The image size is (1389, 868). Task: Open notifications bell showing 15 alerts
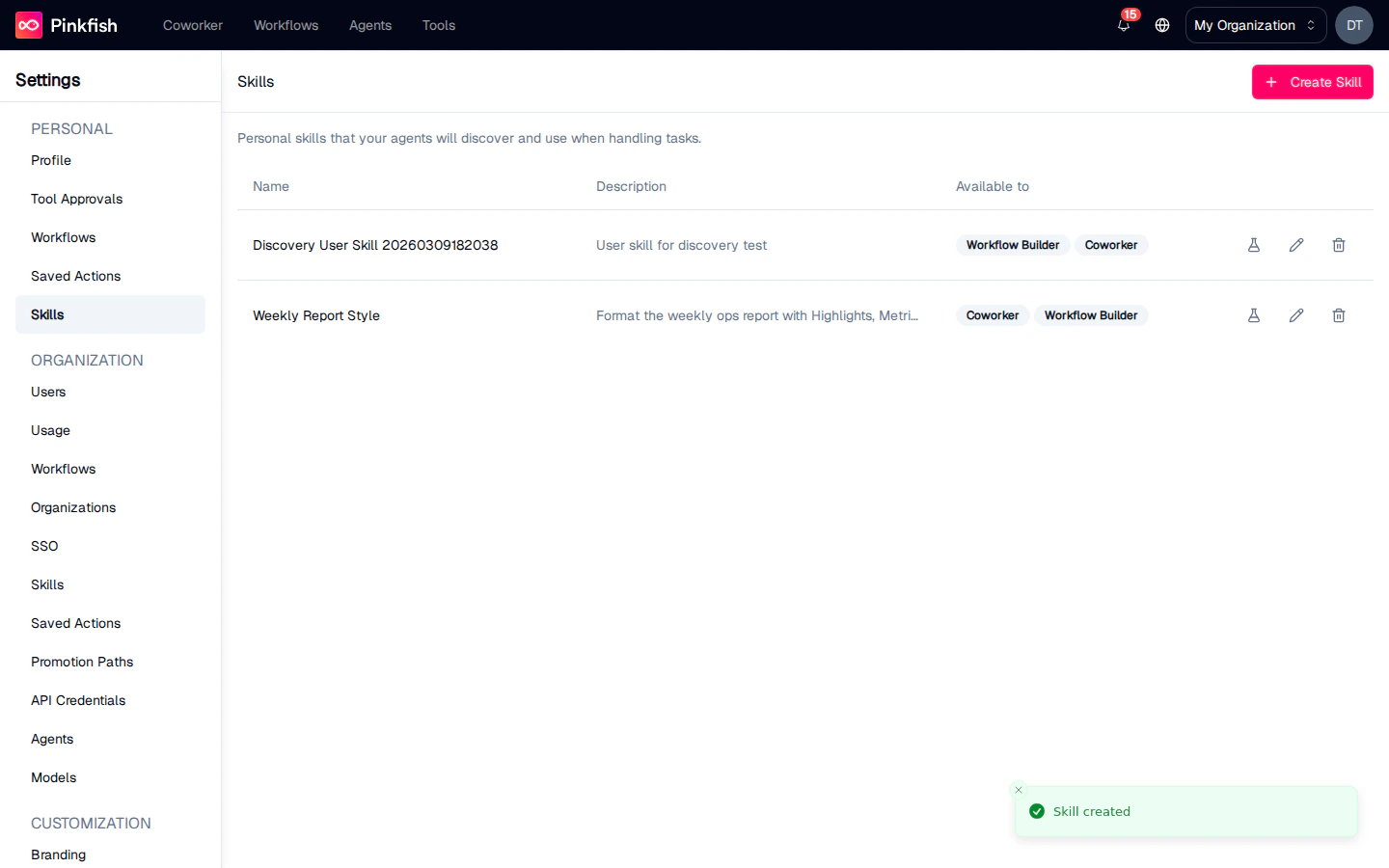point(1123,26)
